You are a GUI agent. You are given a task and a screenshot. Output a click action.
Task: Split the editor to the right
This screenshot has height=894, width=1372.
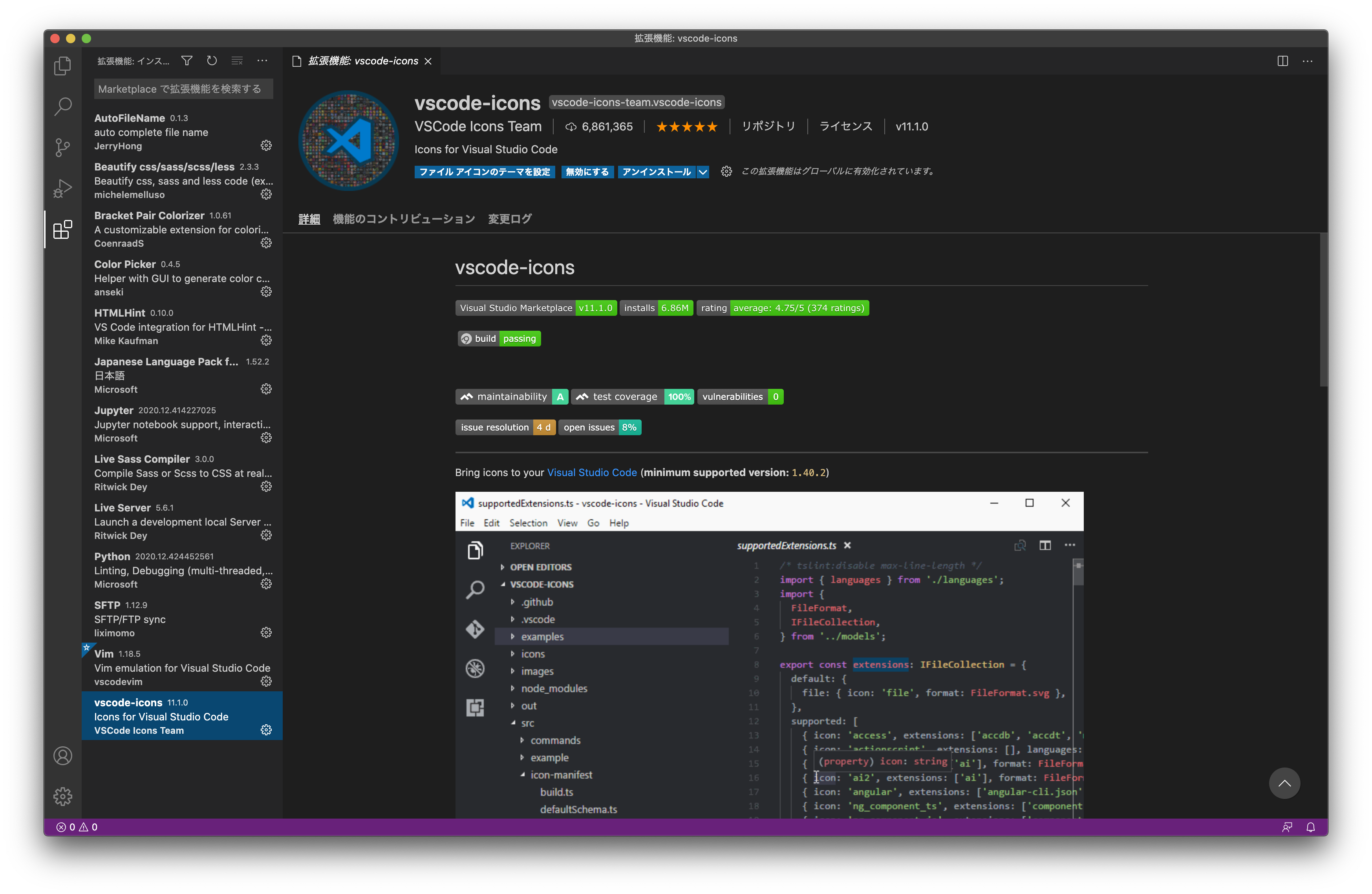tap(1282, 61)
